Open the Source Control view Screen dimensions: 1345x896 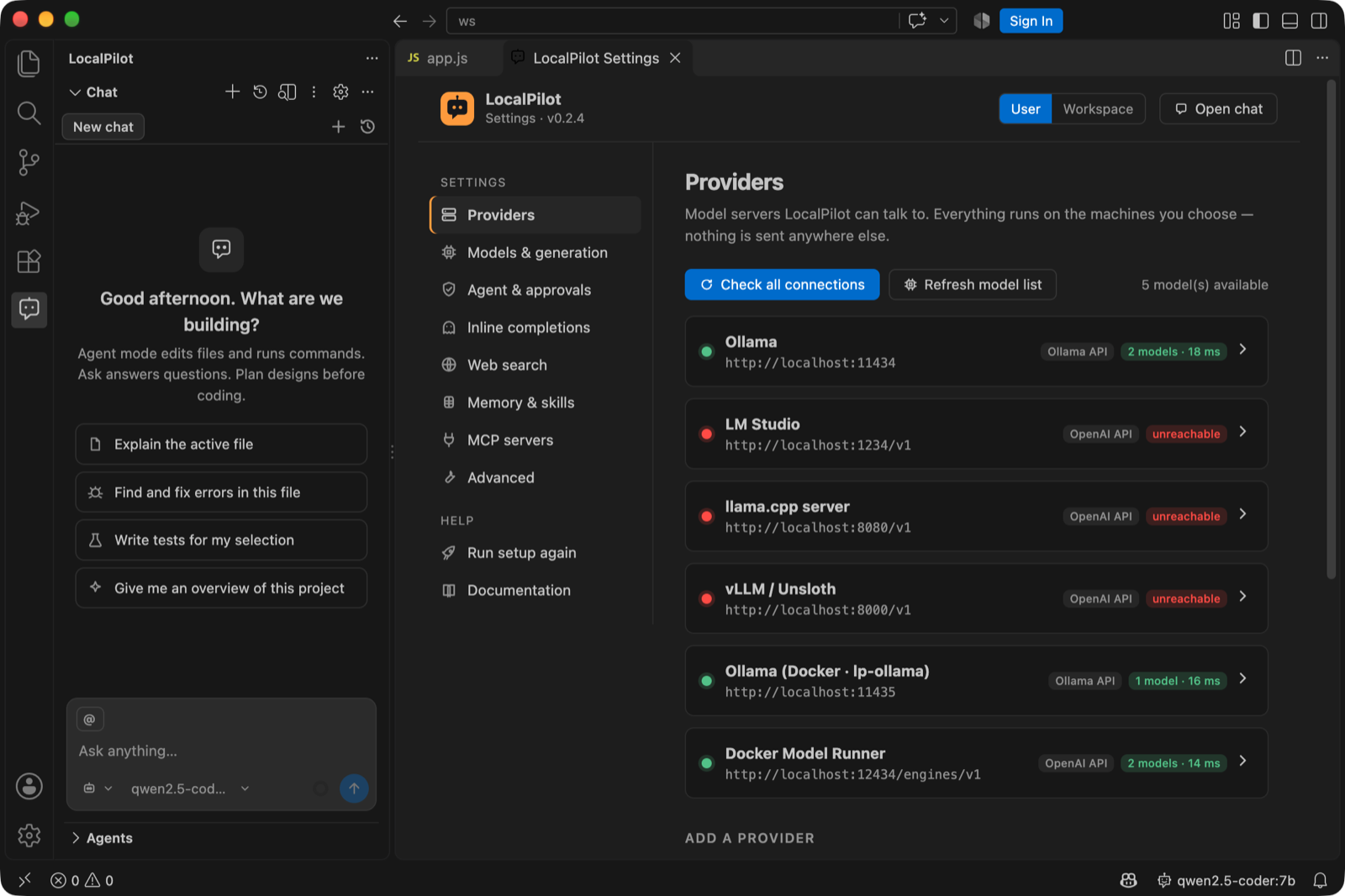[x=29, y=162]
